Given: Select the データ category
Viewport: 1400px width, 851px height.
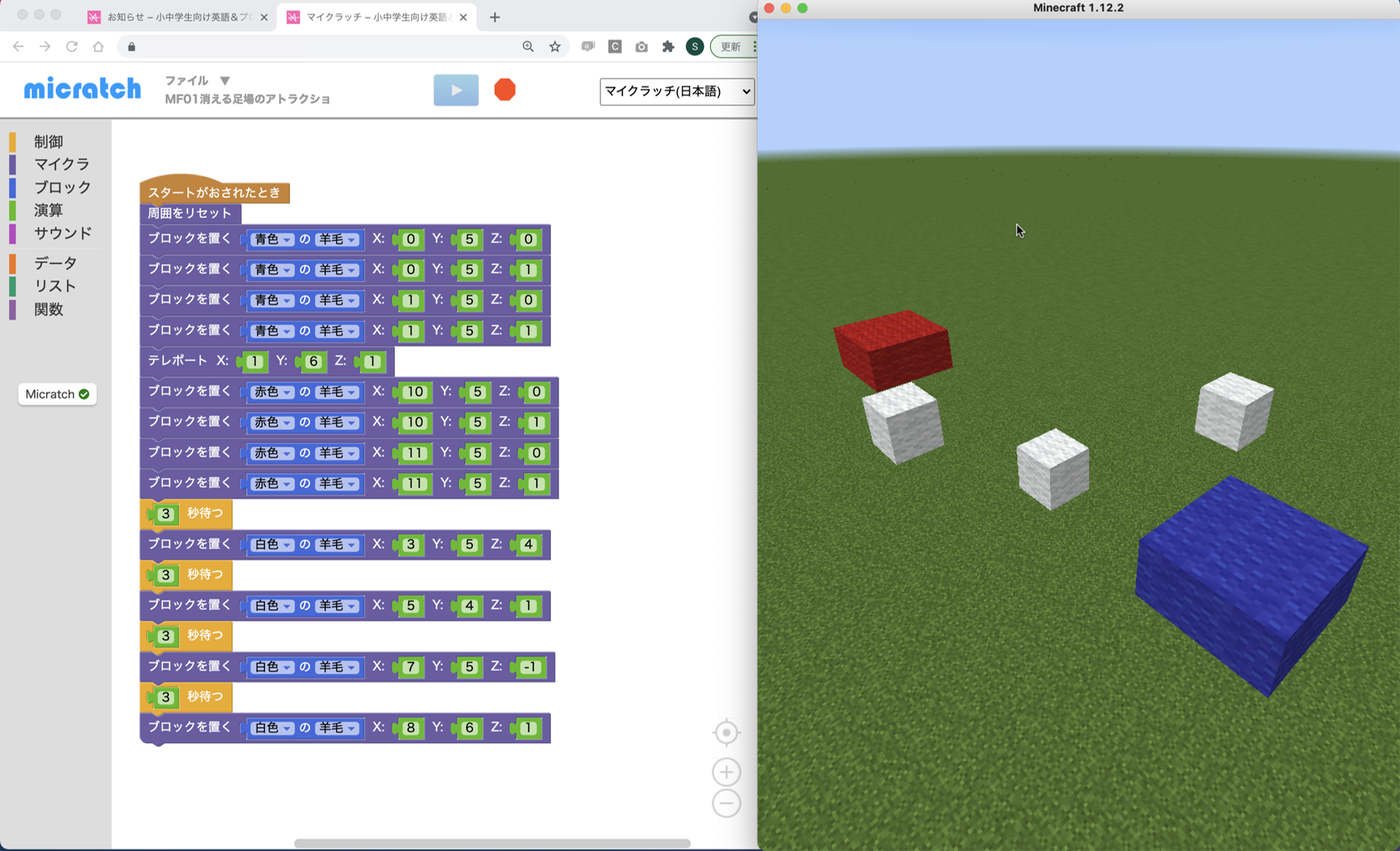Looking at the screenshot, I should pyautogui.click(x=55, y=263).
